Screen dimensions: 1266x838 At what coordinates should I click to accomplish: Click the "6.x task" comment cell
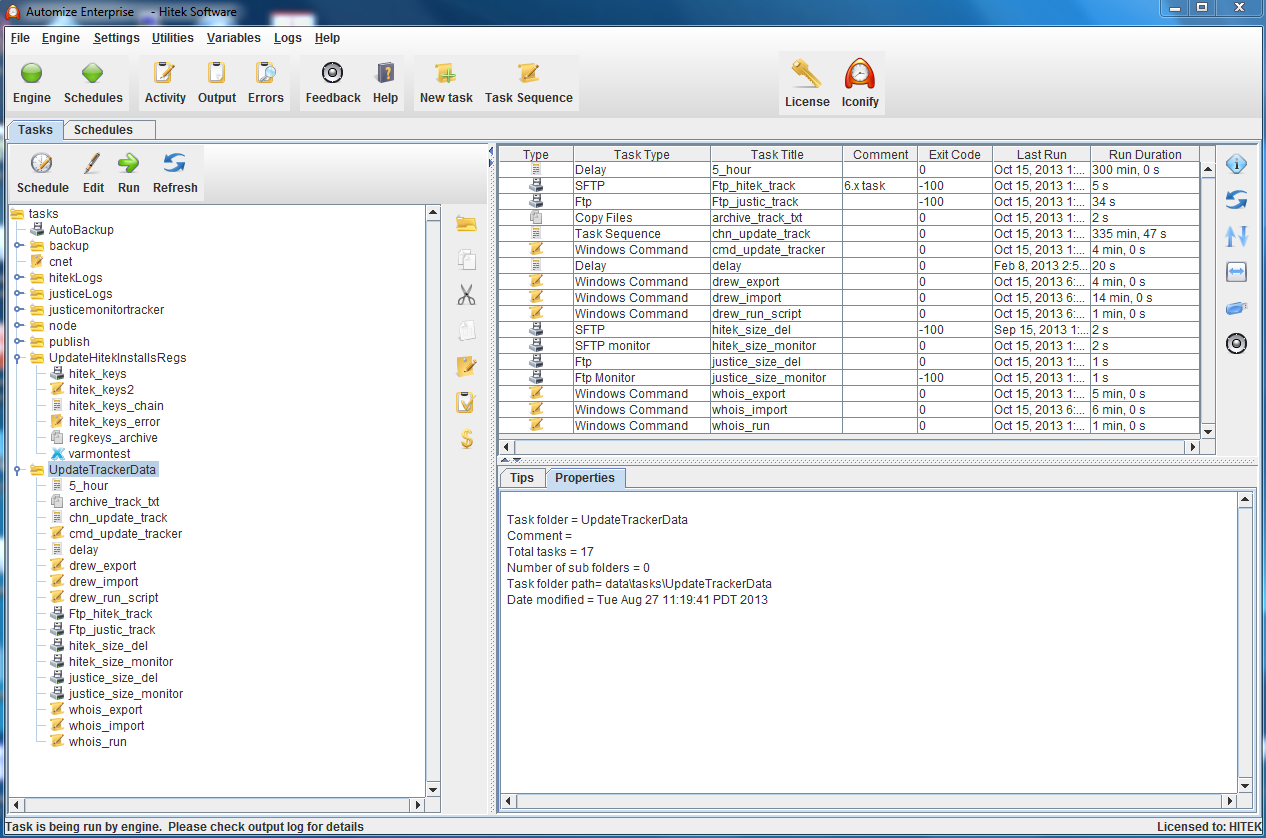point(880,186)
